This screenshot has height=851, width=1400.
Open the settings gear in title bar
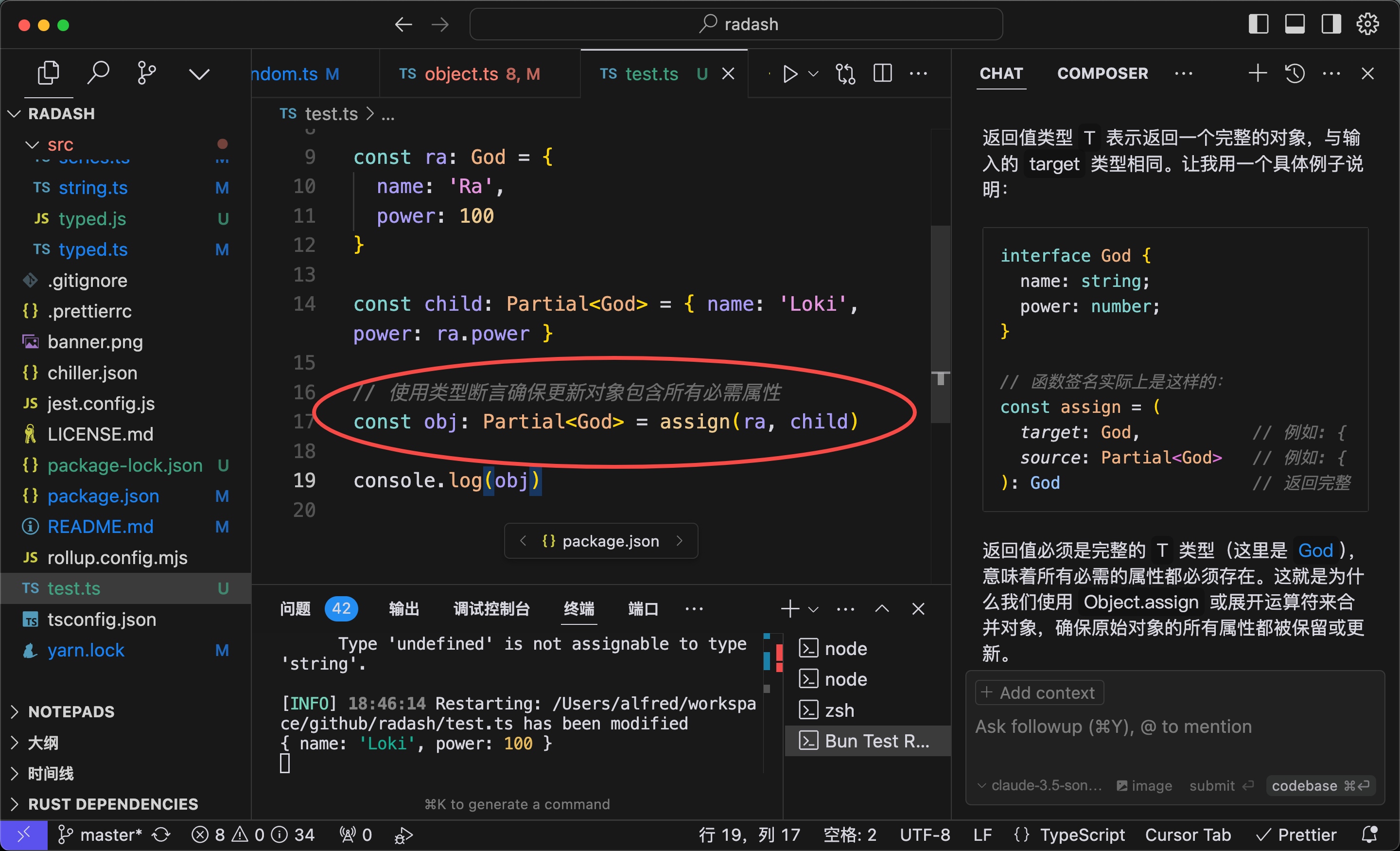coord(1367,24)
